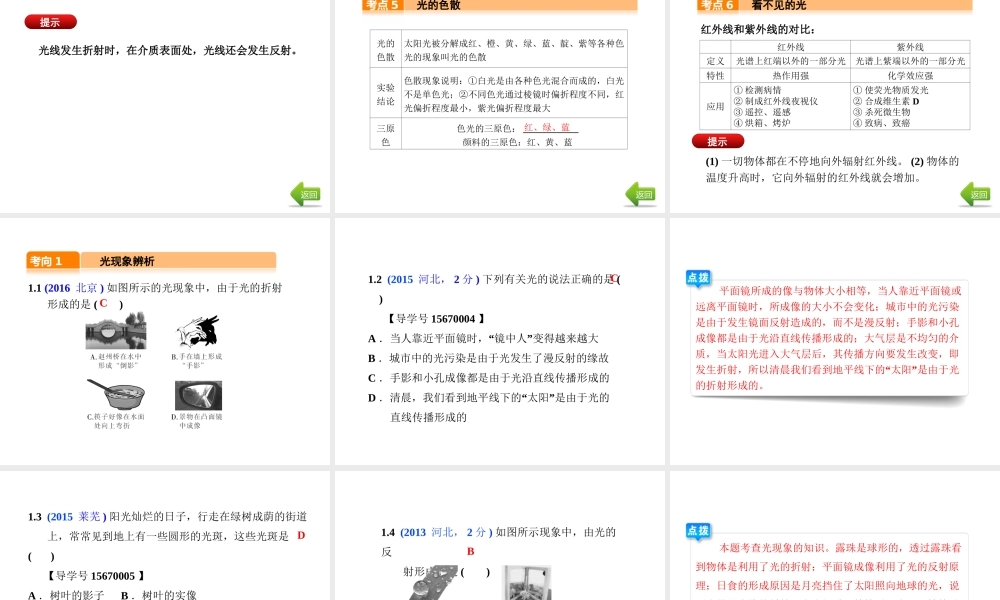Click the 返回 arrow on the 光的色散 slide
The image size is (1000, 600).
(641, 194)
